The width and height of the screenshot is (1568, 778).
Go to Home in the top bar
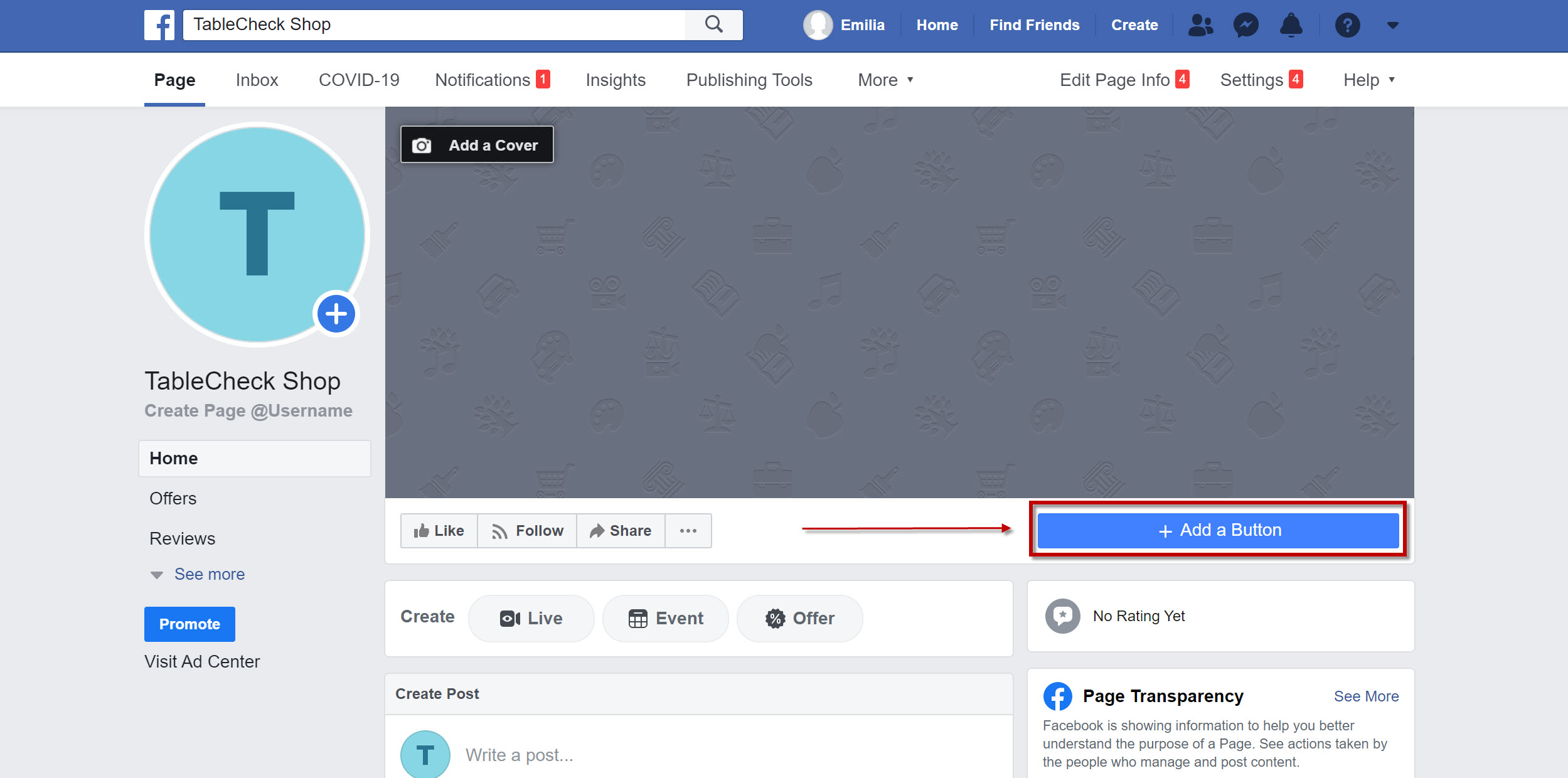[937, 25]
